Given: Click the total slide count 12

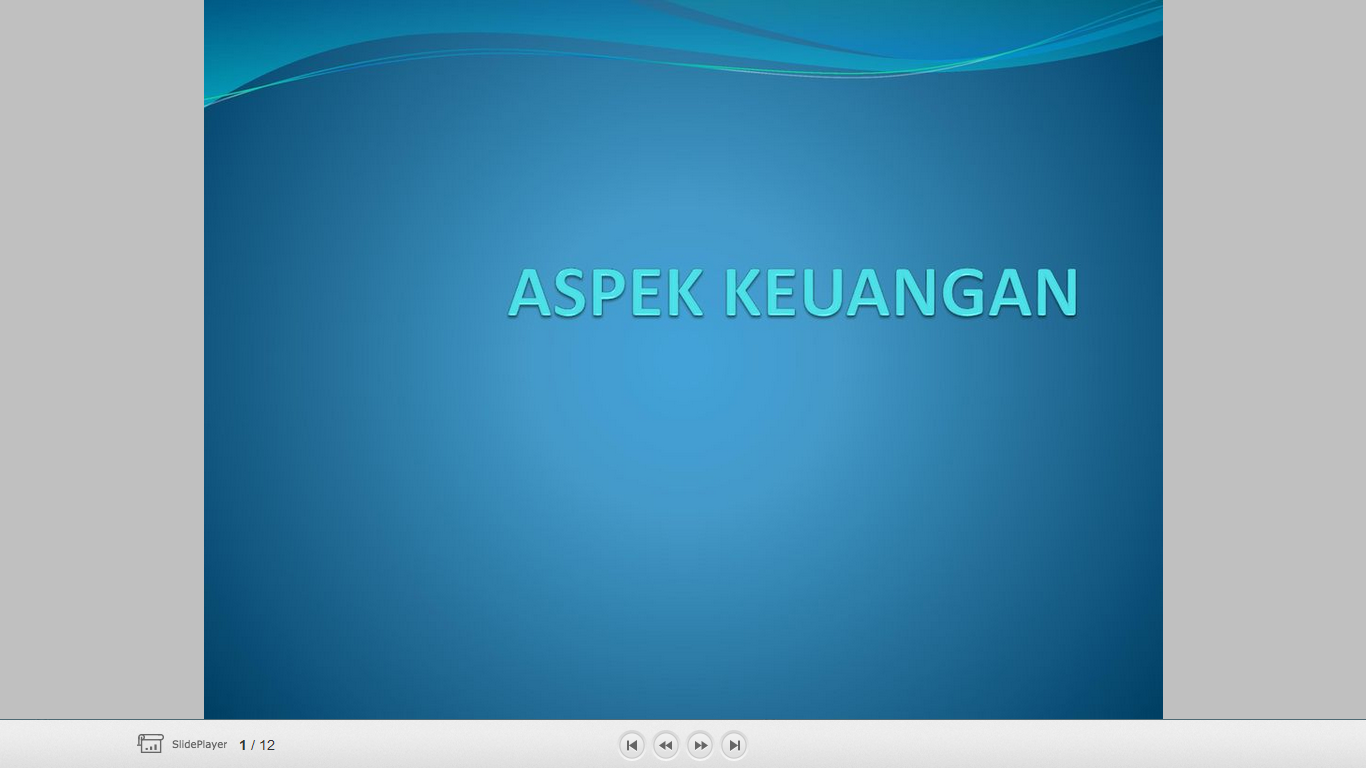Looking at the screenshot, I should tap(267, 745).
